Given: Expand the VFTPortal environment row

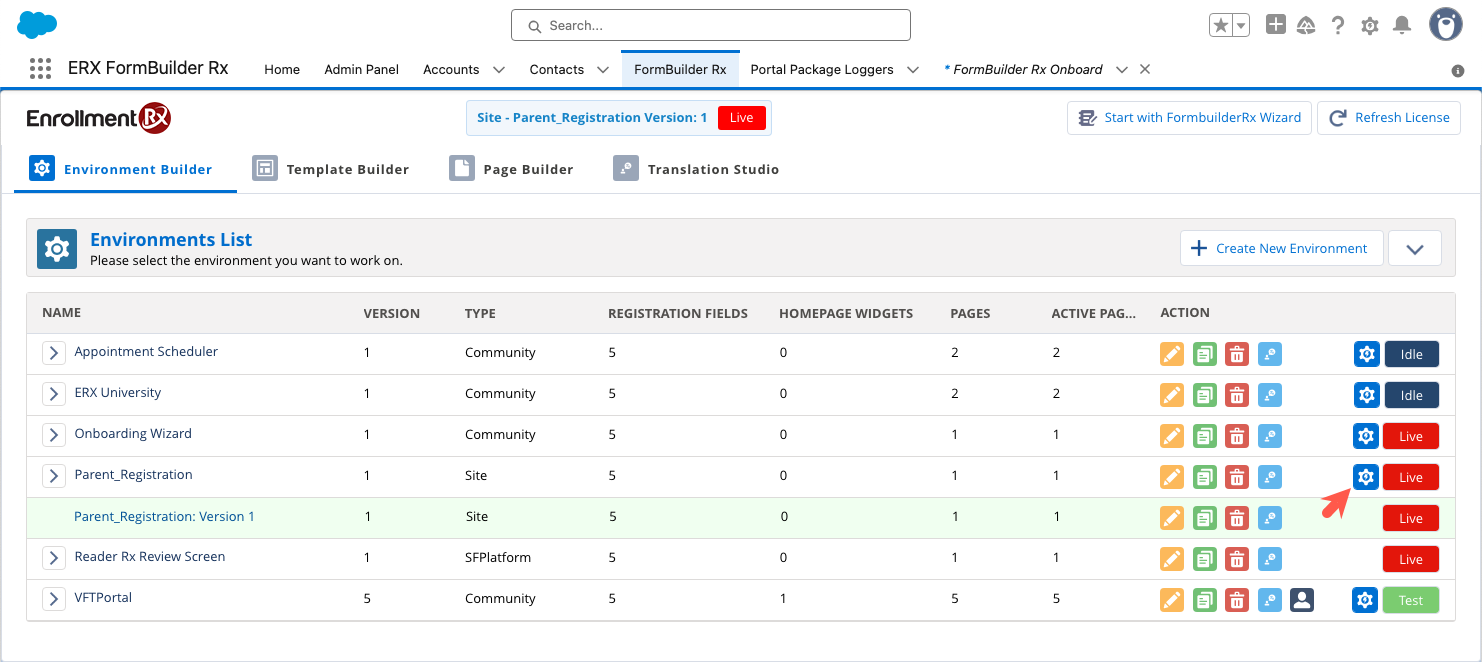Looking at the screenshot, I should tap(54, 600).
